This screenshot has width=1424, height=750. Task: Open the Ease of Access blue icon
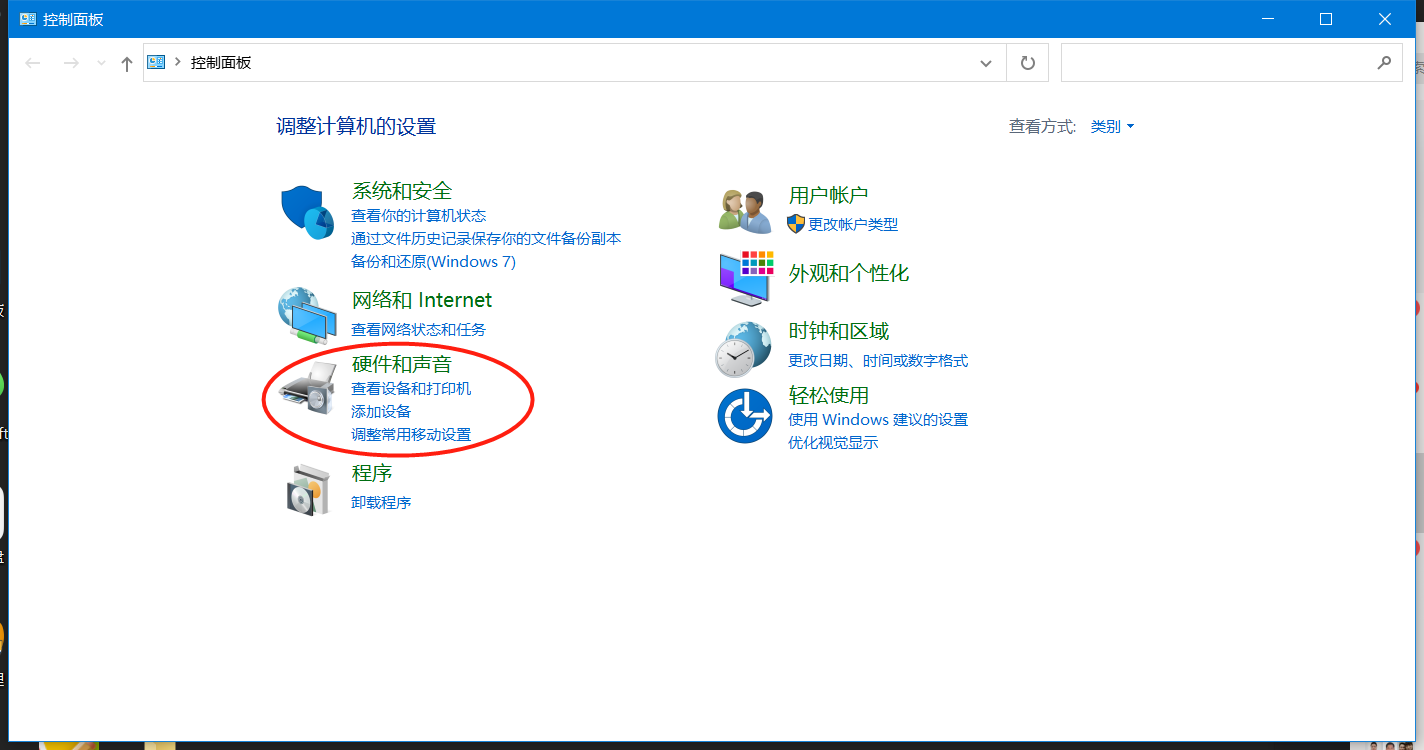click(745, 416)
